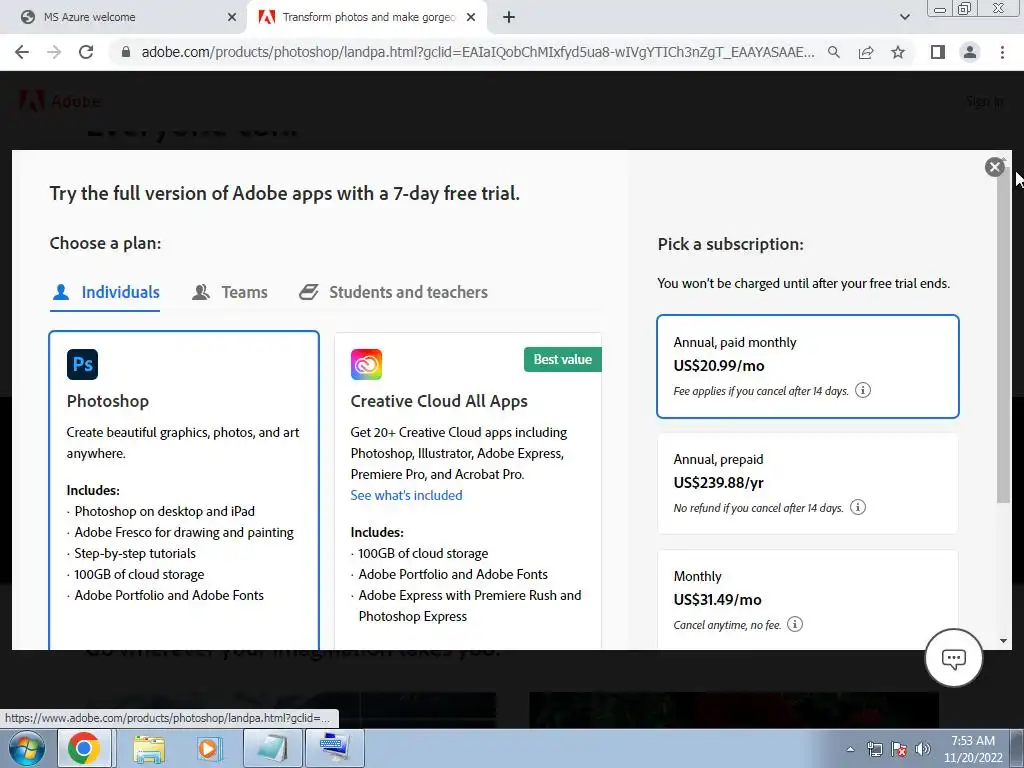Open the info icon beside Cancel anytime note
The height and width of the screenshot is (768, 1024).
(795, 624)
